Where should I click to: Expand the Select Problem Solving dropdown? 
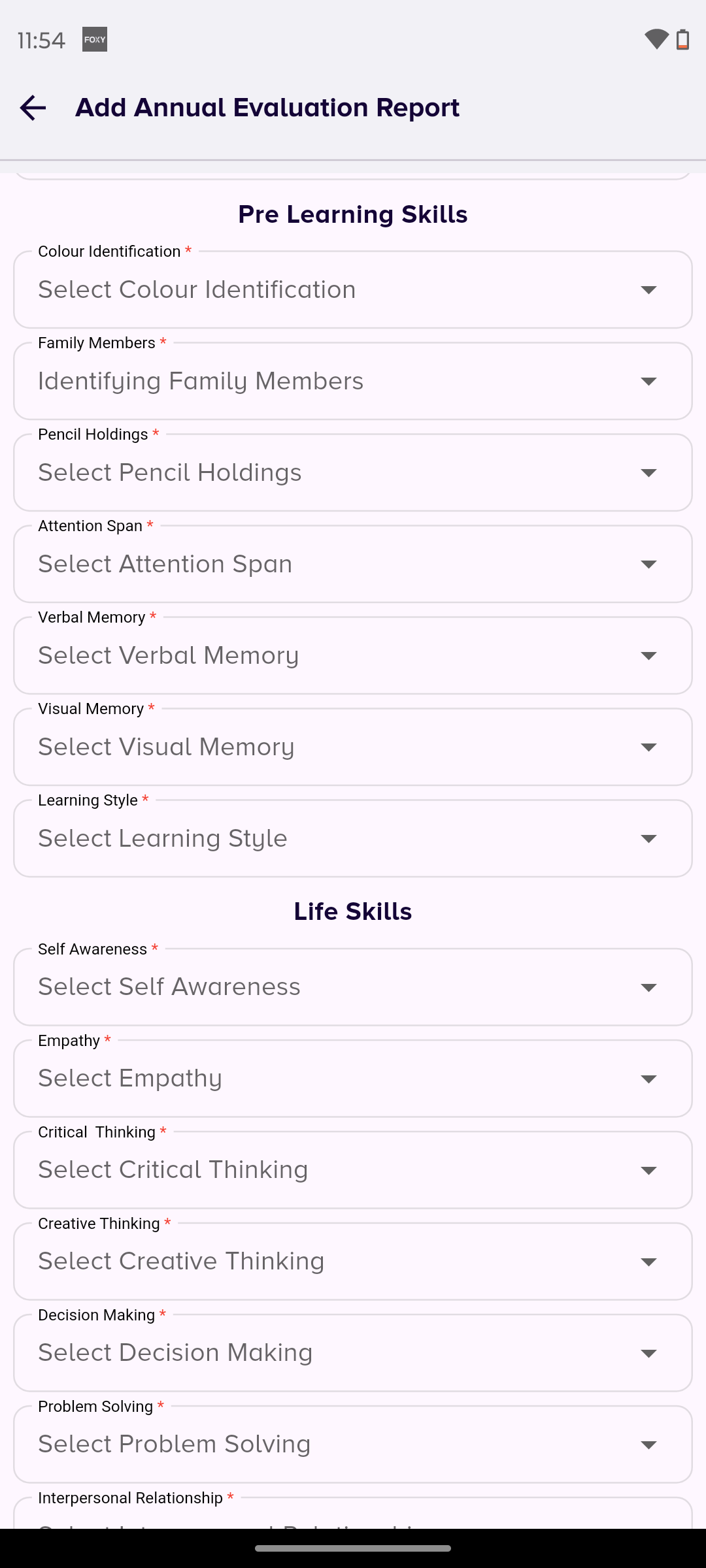[353, 1445]
